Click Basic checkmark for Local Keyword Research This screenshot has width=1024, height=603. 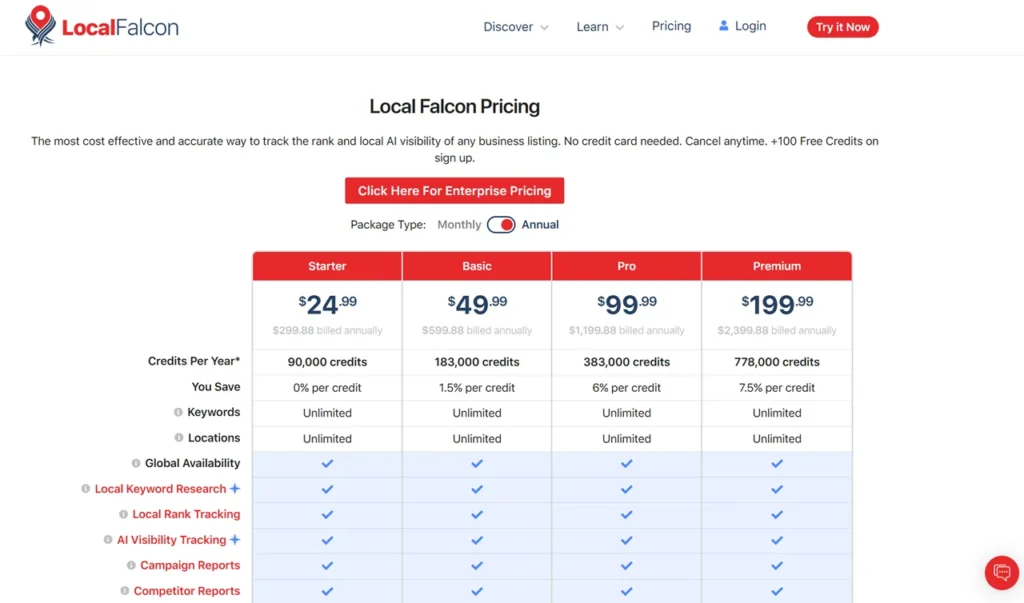pyautogui.click(x=477, y=489)
